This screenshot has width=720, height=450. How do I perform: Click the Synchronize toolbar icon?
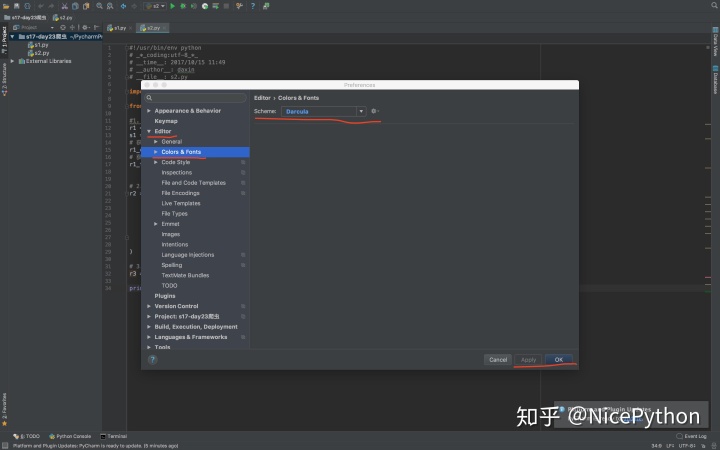pyautogui.click(x=27, y=6)
